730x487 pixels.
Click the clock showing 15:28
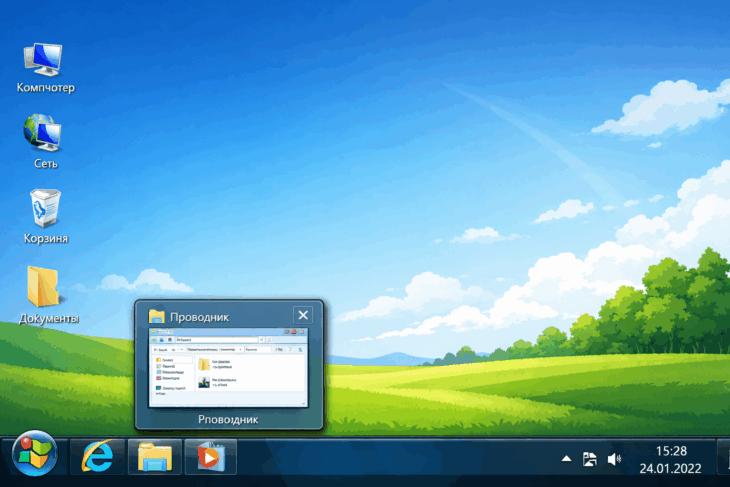point(671,451)
